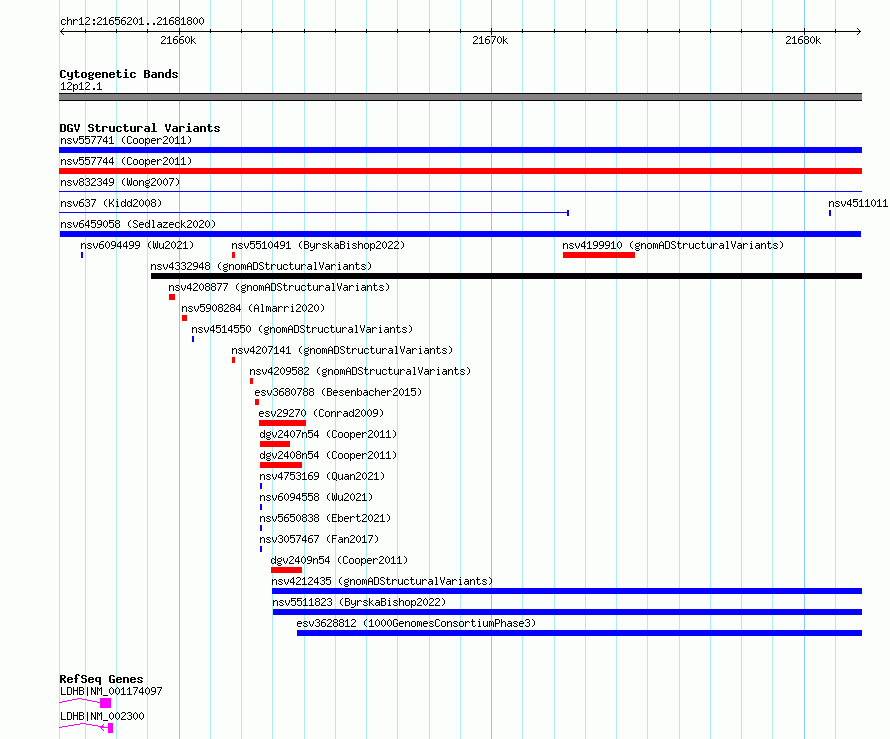Click the chr12:21656201..21681800 region label
The height and width of the screenshot is (739, 890).
132,21
